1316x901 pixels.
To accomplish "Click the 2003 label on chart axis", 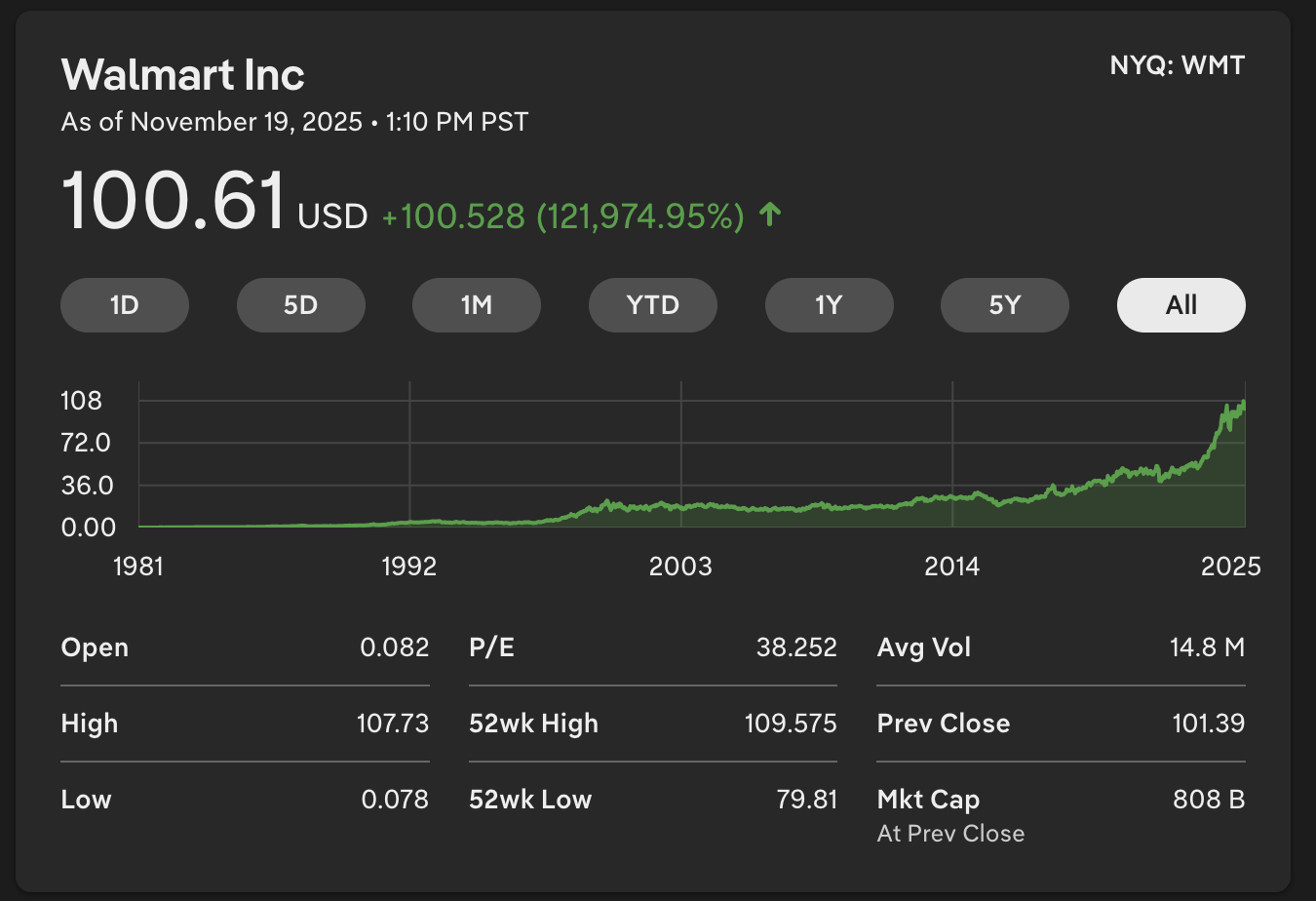I will pos(680,567).
